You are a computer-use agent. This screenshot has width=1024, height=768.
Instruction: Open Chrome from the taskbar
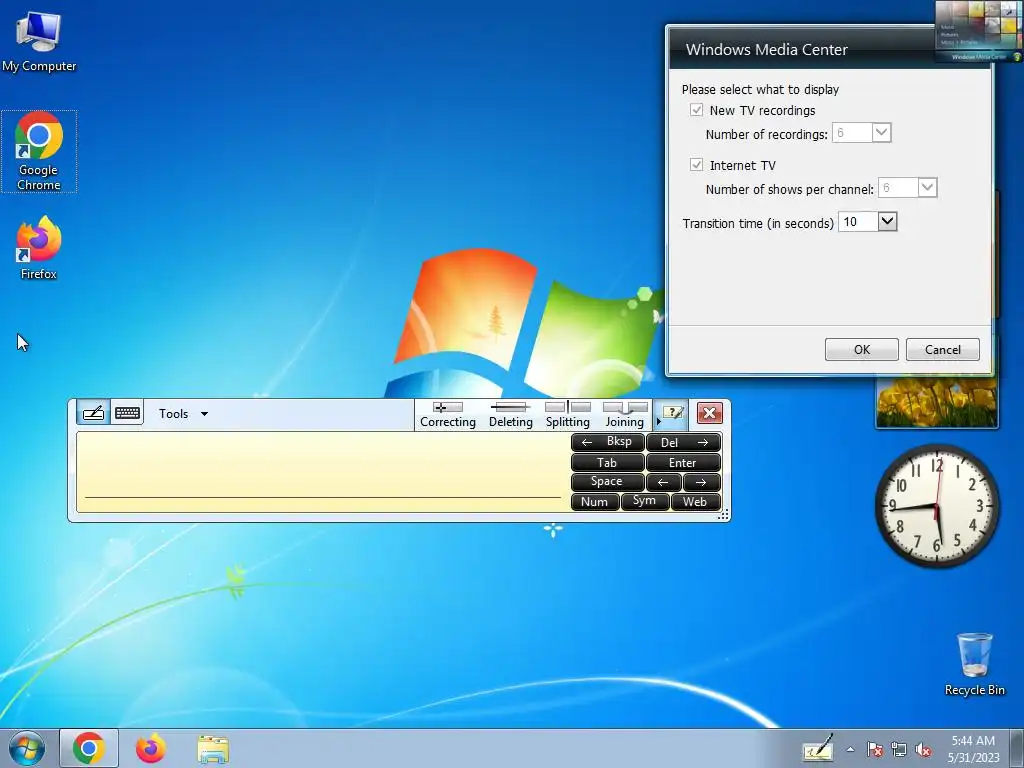tap(89, 748)
